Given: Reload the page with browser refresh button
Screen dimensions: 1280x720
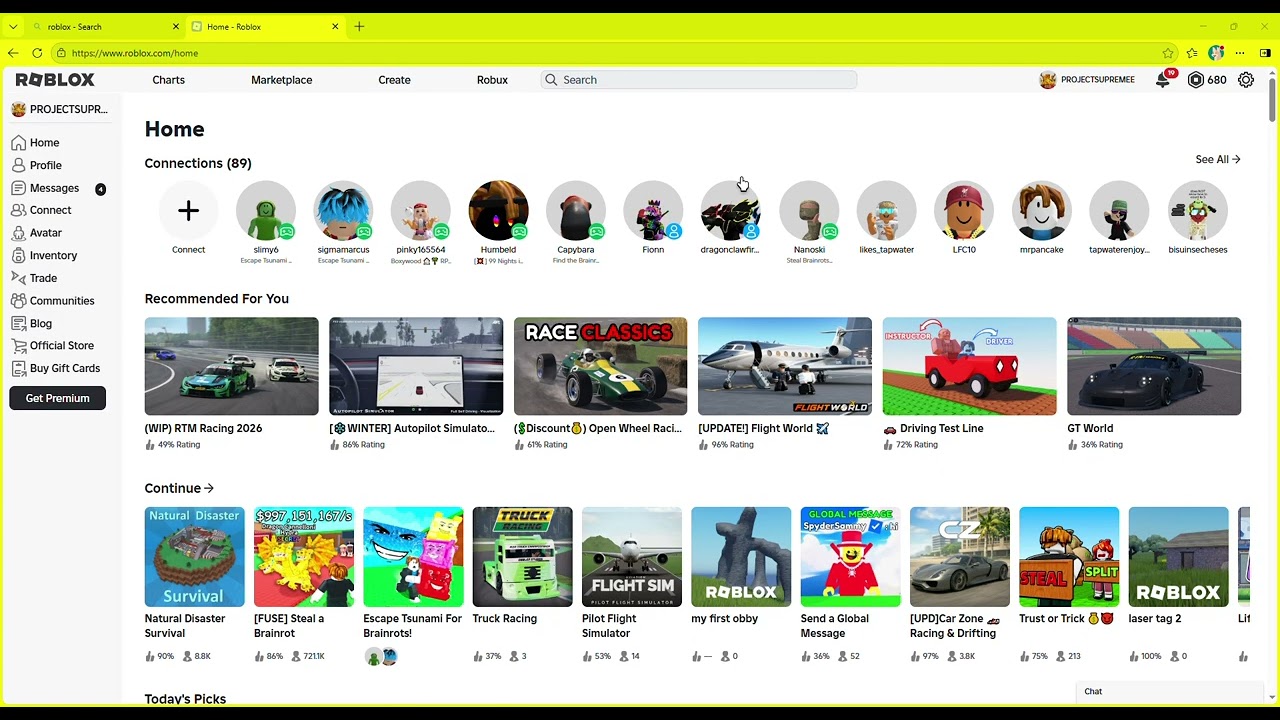Looking at the screenshot, I should (37, 53).
